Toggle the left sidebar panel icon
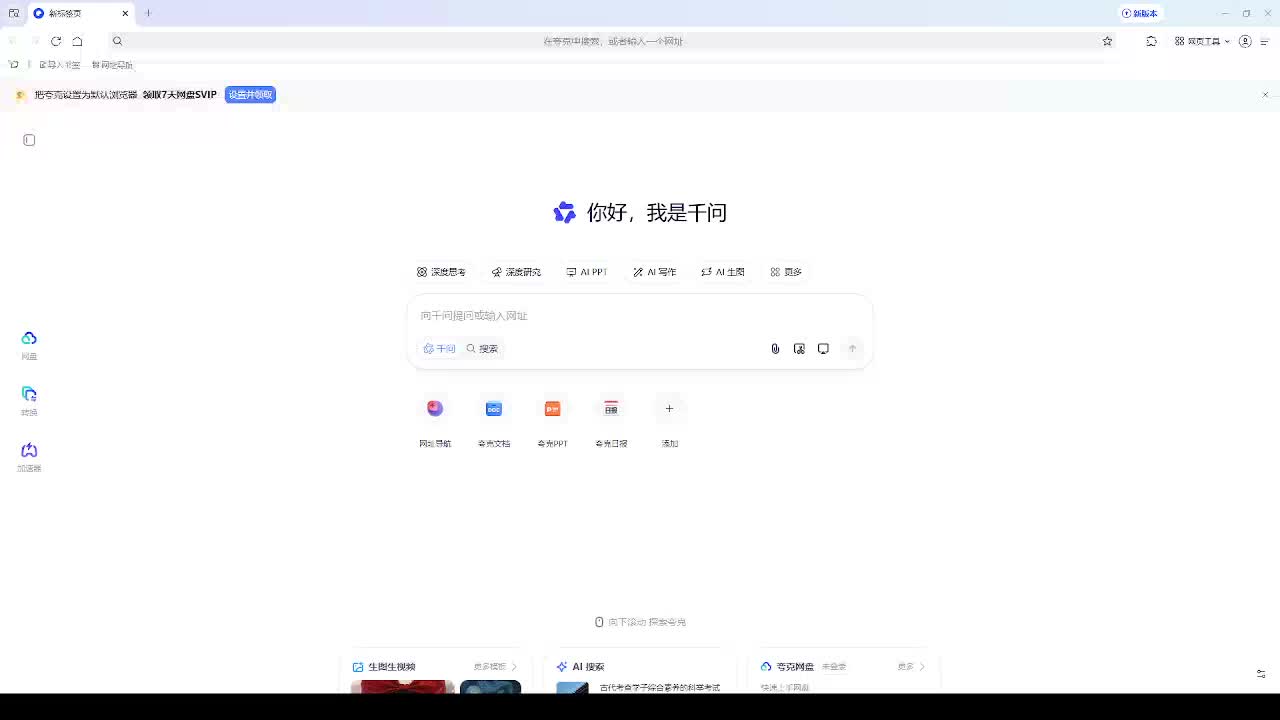This screenshot has width=1280, height=720. tap(29, 140)
